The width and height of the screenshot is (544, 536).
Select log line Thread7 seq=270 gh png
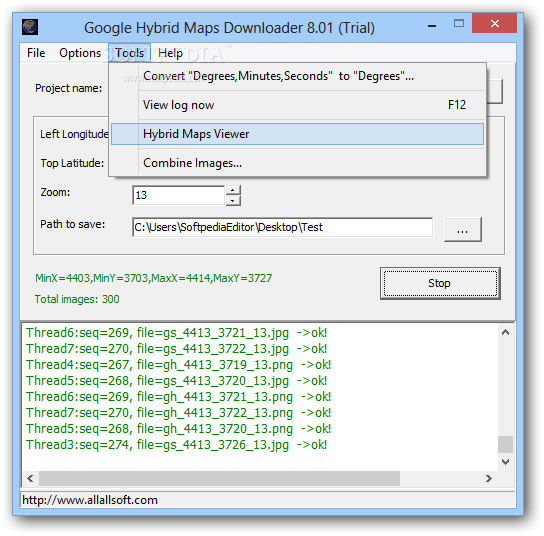tap(179, 413)
